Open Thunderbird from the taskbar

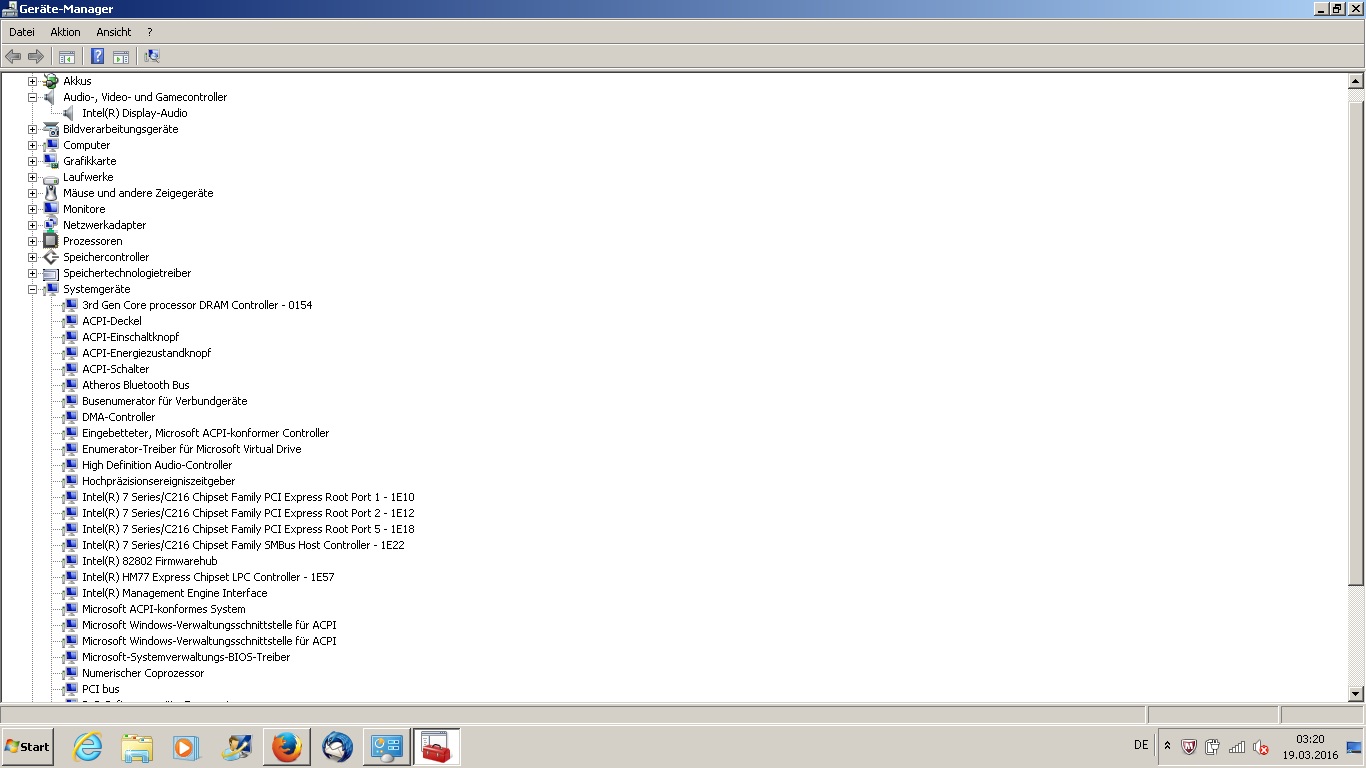tap(337, 747)
